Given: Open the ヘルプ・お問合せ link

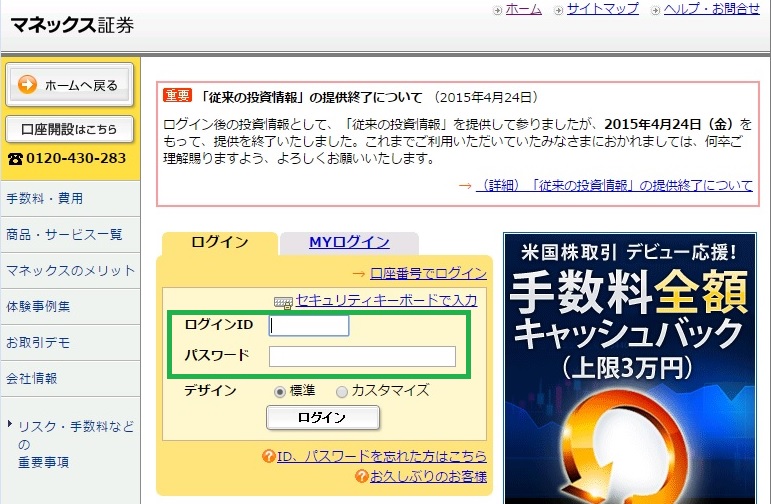Looking at the screenshot, I should pos(712,9).
